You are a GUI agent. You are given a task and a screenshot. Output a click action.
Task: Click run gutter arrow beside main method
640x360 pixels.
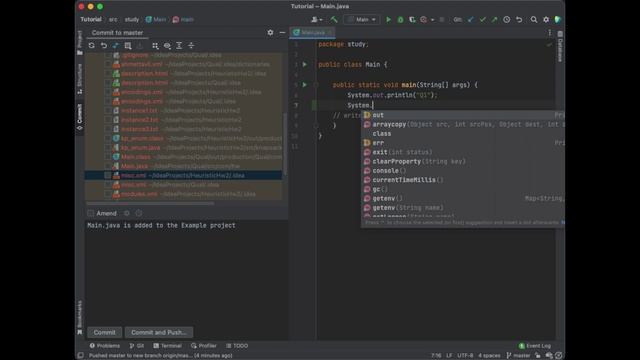click(304, 85)
